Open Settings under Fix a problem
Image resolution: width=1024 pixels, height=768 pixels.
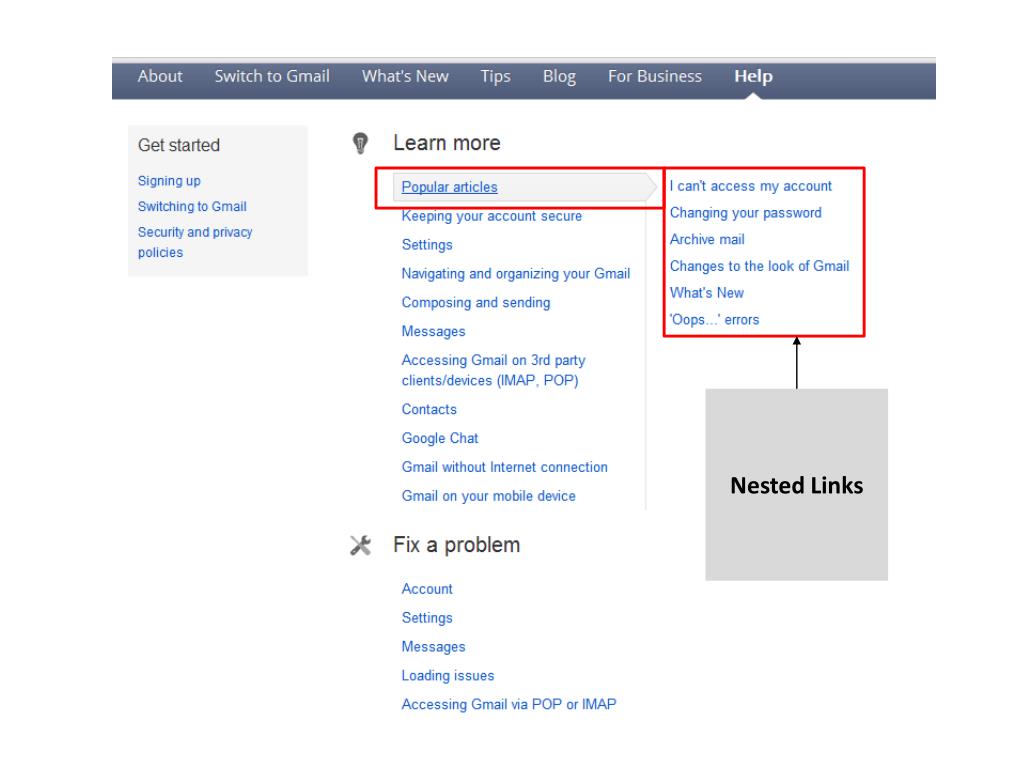(426, 618)
